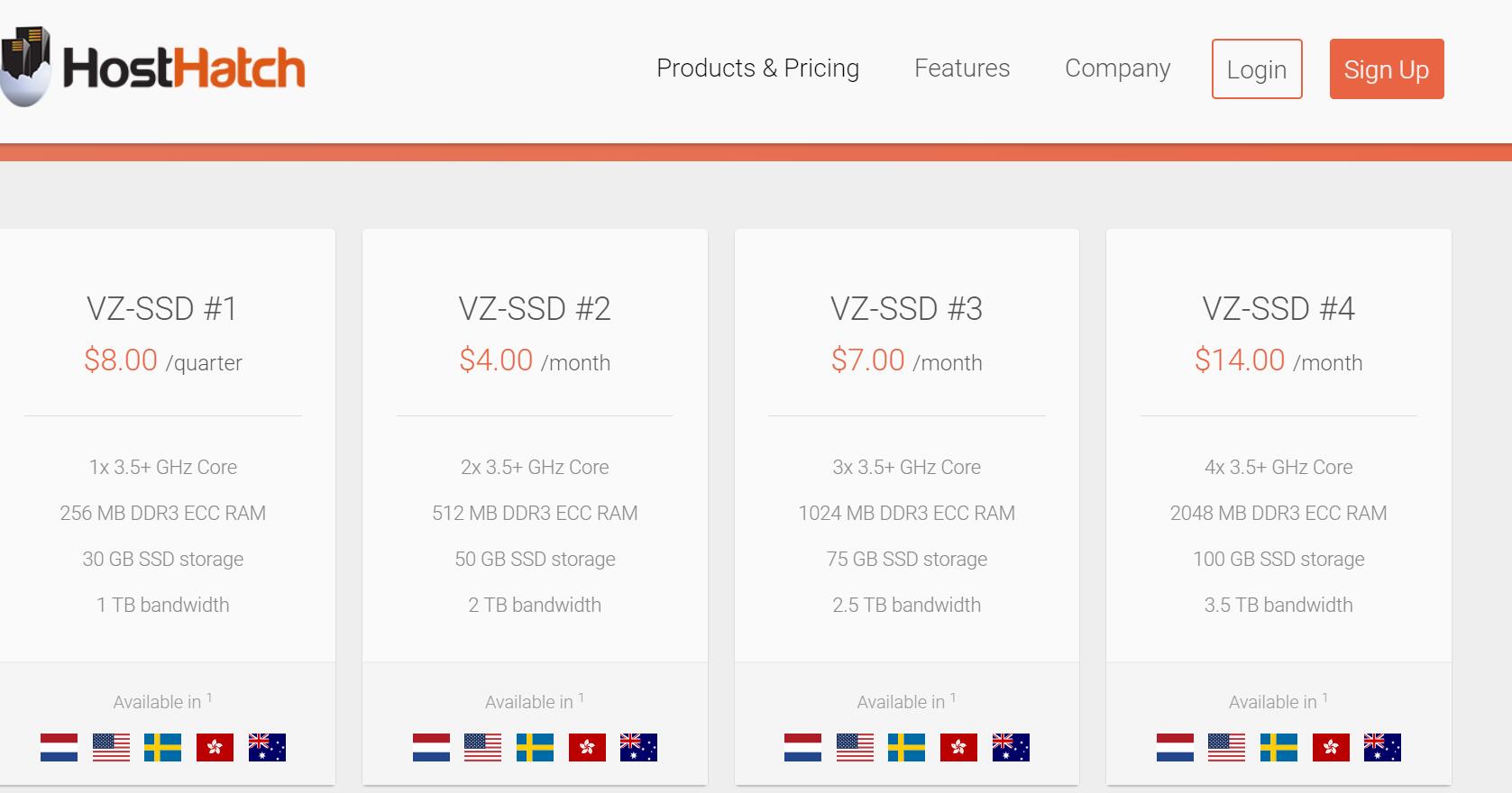Click Australia flag under VZ-SSD #4
The width and height of the screenshot is (1512, 793).
click(x=1382, y=747)
